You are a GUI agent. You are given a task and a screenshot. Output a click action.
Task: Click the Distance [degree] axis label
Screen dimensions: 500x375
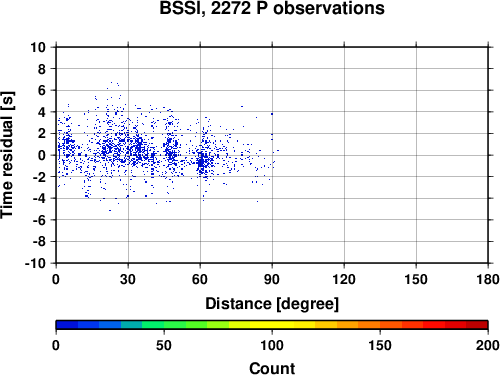click(x=272, y=304)
